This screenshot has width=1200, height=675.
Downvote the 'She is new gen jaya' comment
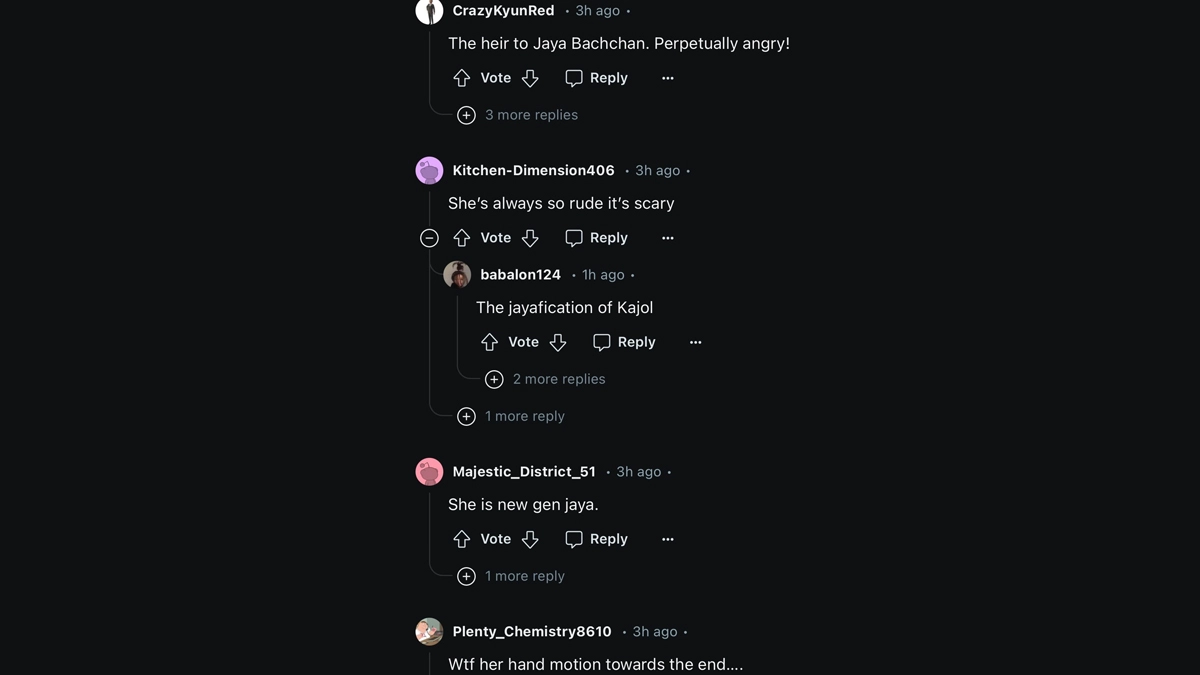530,539
